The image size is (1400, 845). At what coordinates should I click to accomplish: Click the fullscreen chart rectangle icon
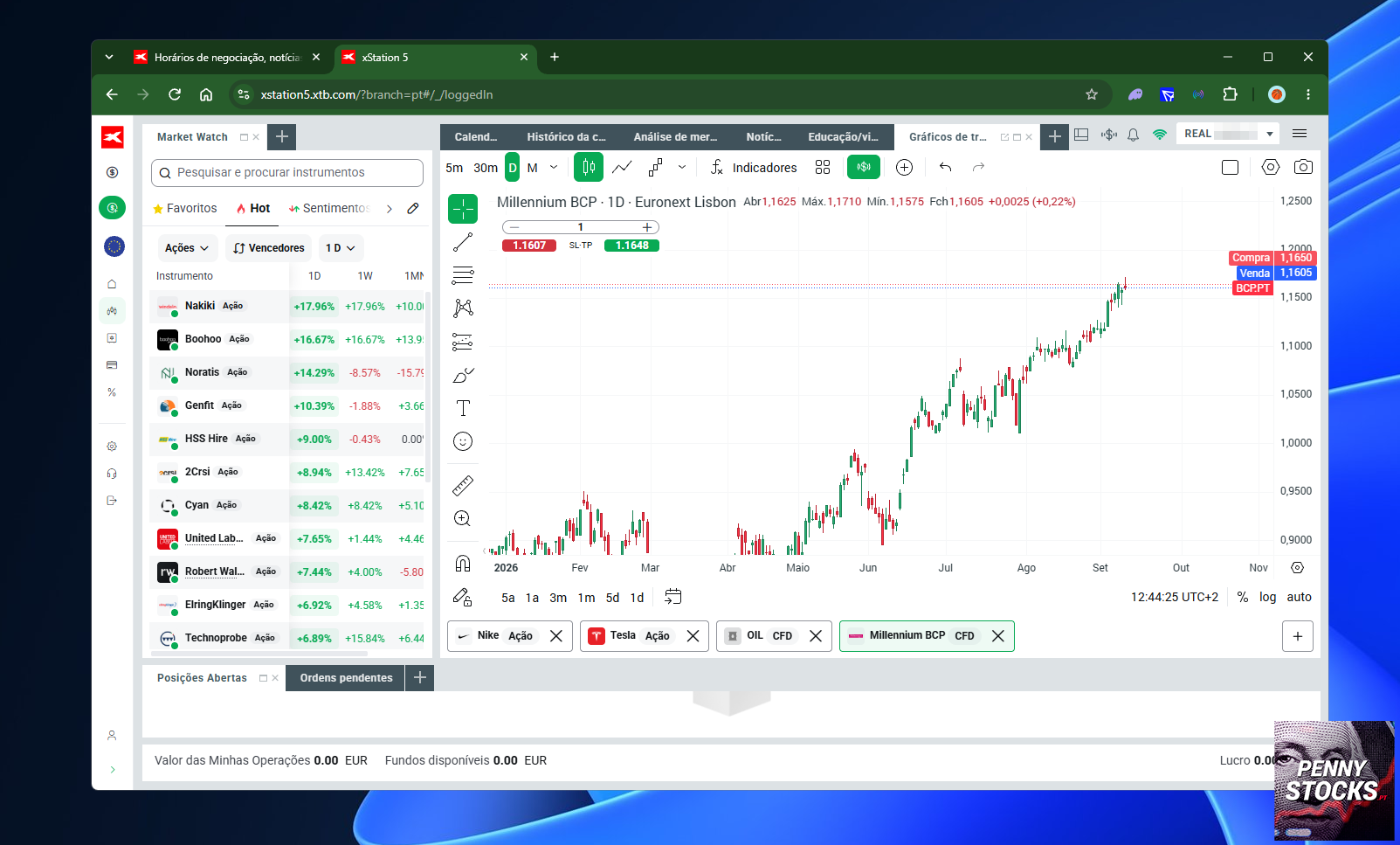(1230, 167)
